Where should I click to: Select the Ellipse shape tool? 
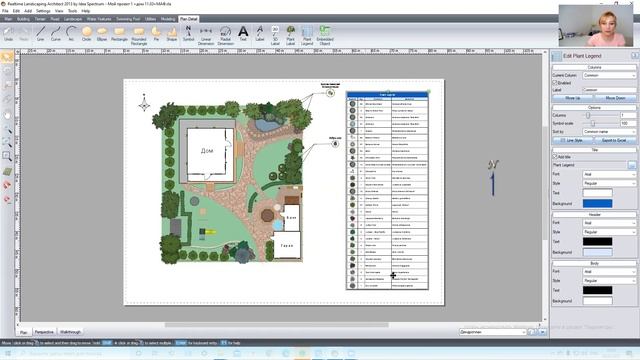point(102,33)
